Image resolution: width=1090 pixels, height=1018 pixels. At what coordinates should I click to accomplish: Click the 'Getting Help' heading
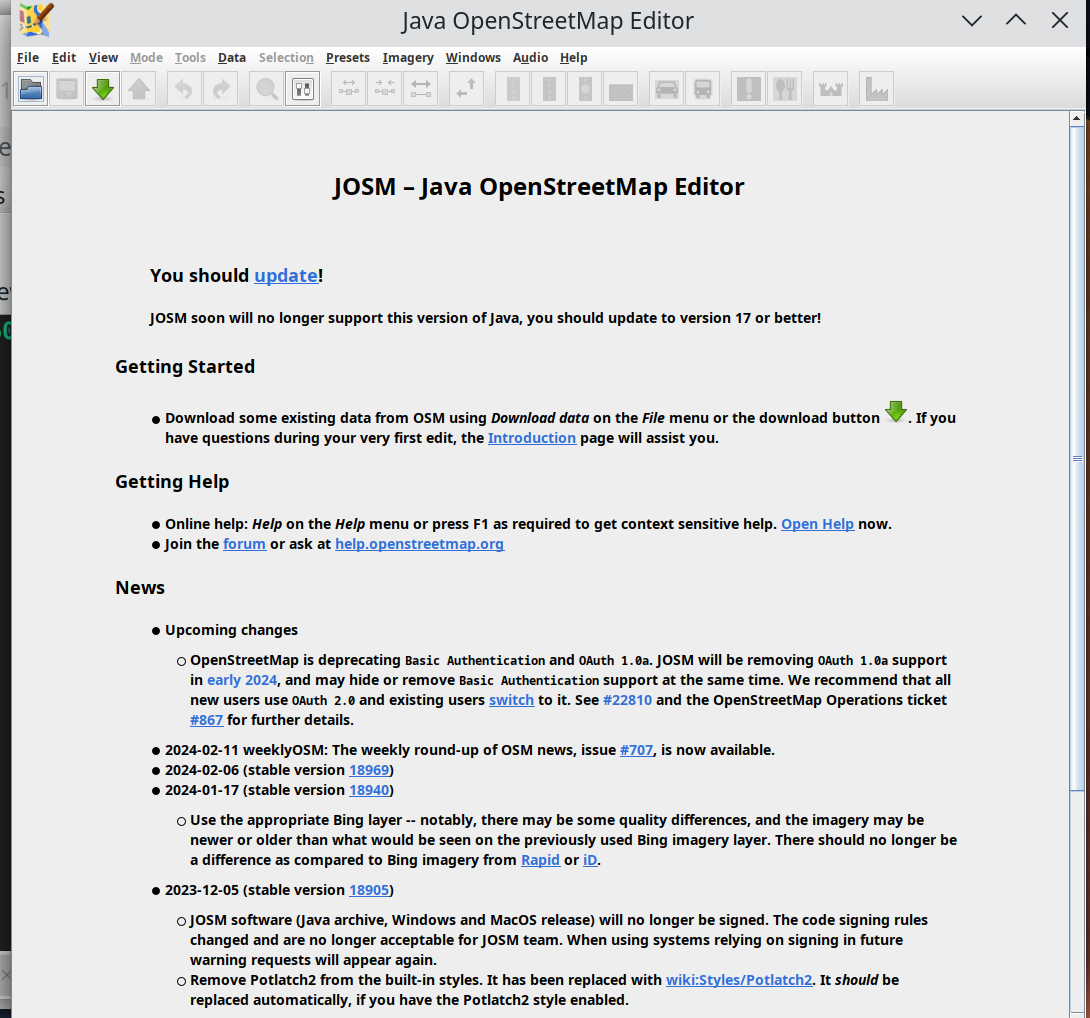[172, 482]
